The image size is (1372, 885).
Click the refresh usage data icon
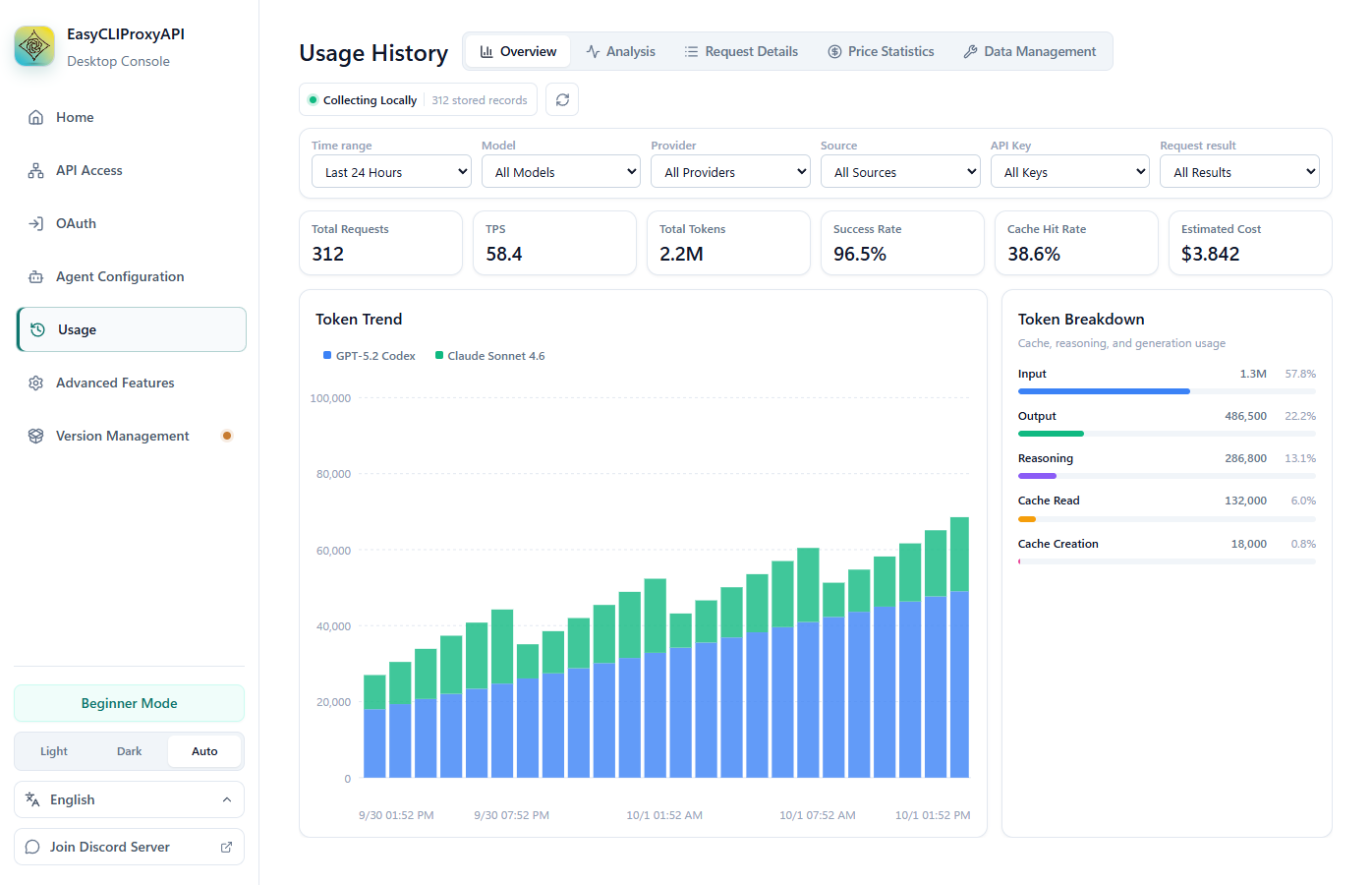pyautogui.click(x=562, y=99)
